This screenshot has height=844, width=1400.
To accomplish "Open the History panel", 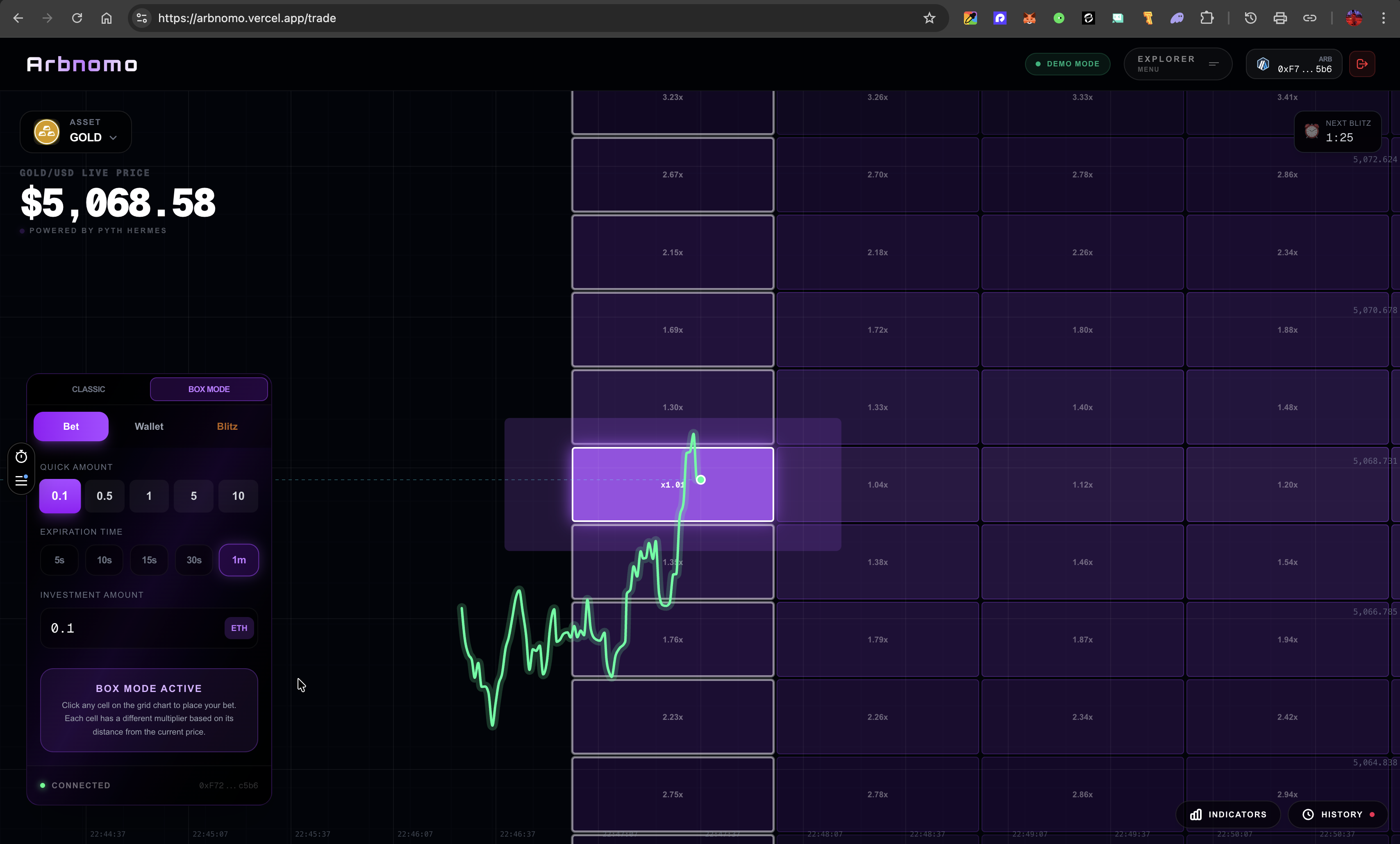I will (1338, 814).
